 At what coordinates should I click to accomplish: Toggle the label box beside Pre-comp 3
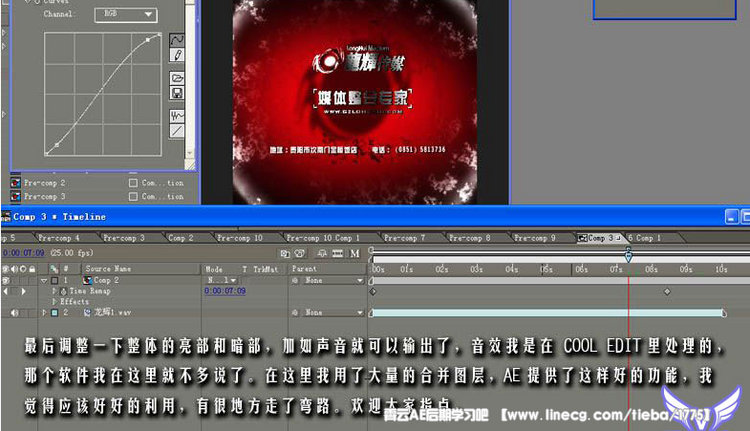(x=133, y=196)
